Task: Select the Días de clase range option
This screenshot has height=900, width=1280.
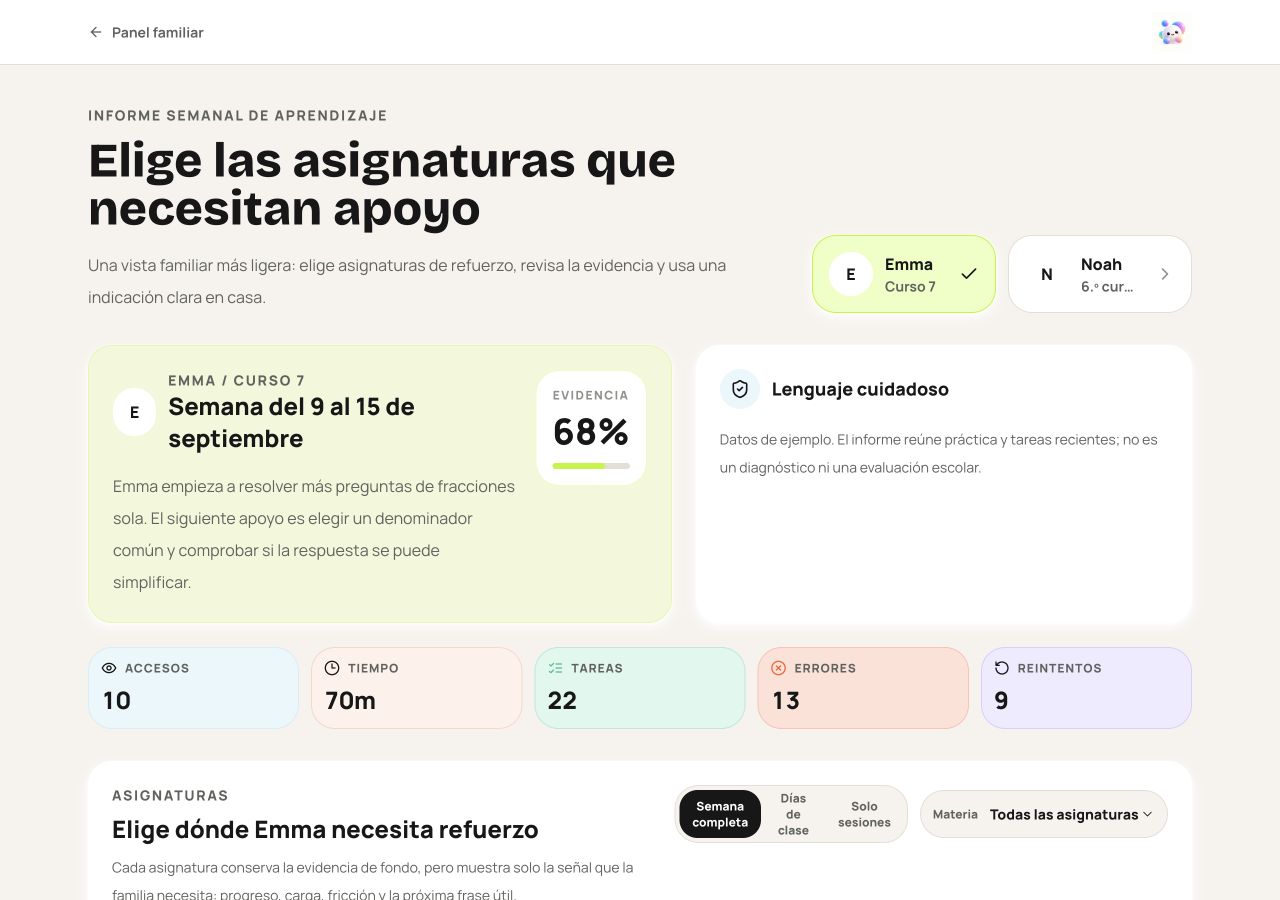Action: (x=793, y=814)
